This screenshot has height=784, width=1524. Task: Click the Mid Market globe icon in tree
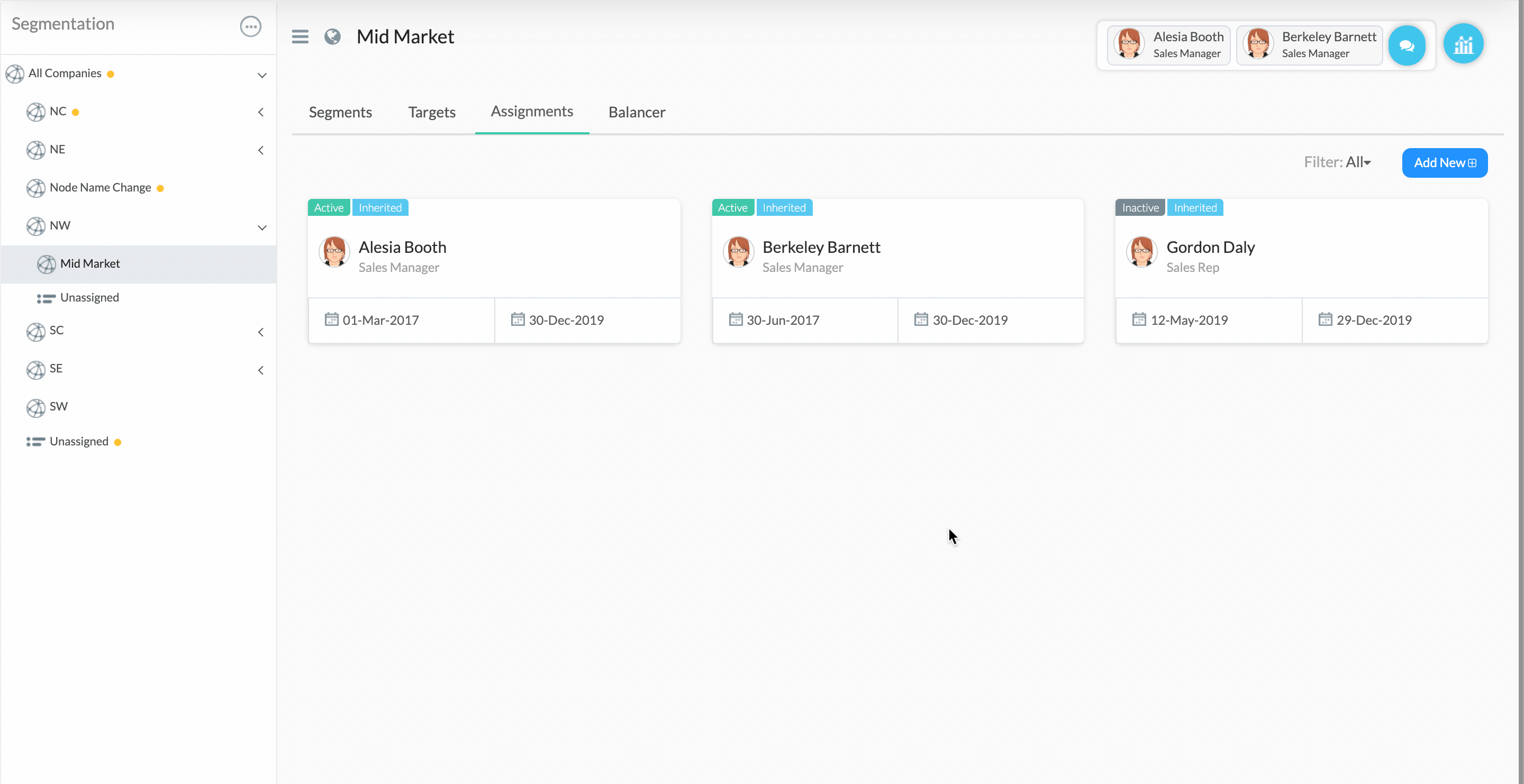pyautogui.click(x=46, y=265)
